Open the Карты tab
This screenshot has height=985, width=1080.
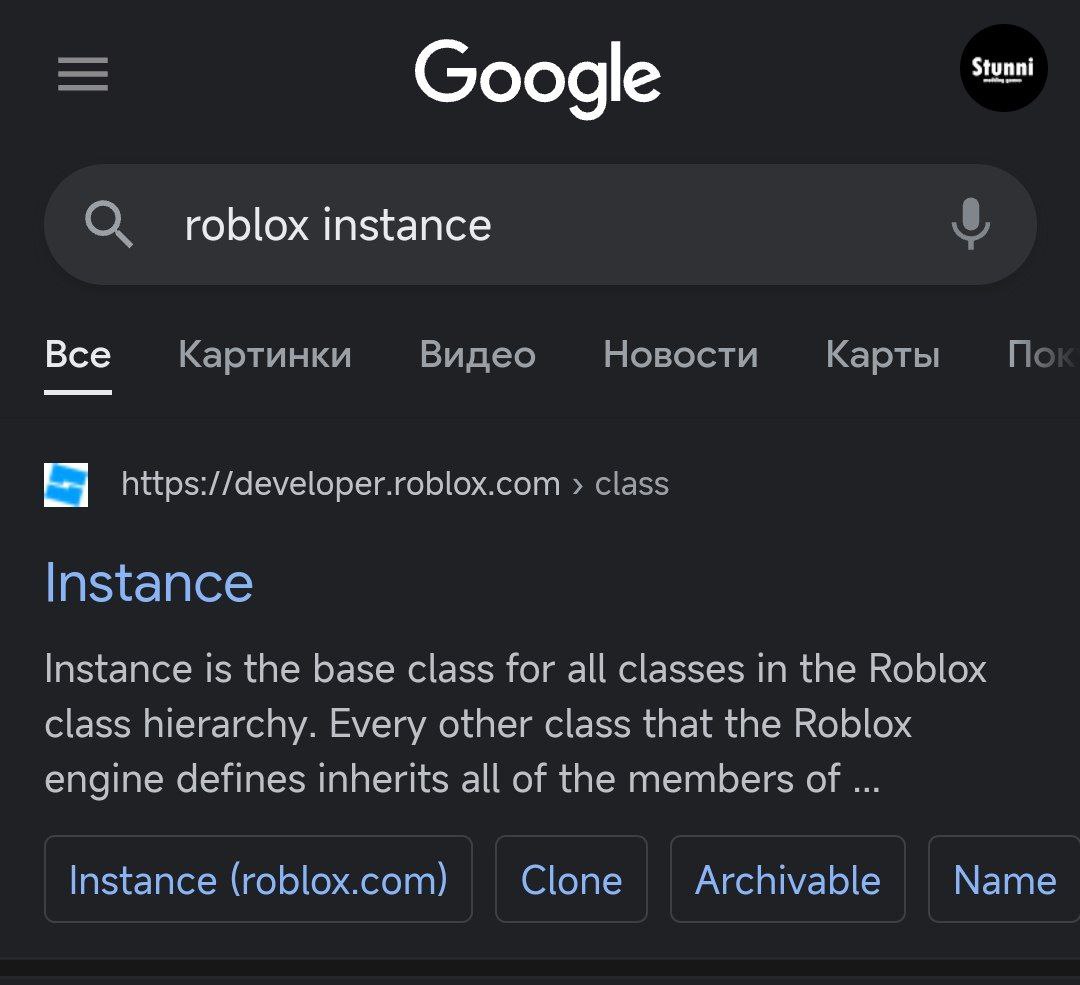[x=883, y=355]
